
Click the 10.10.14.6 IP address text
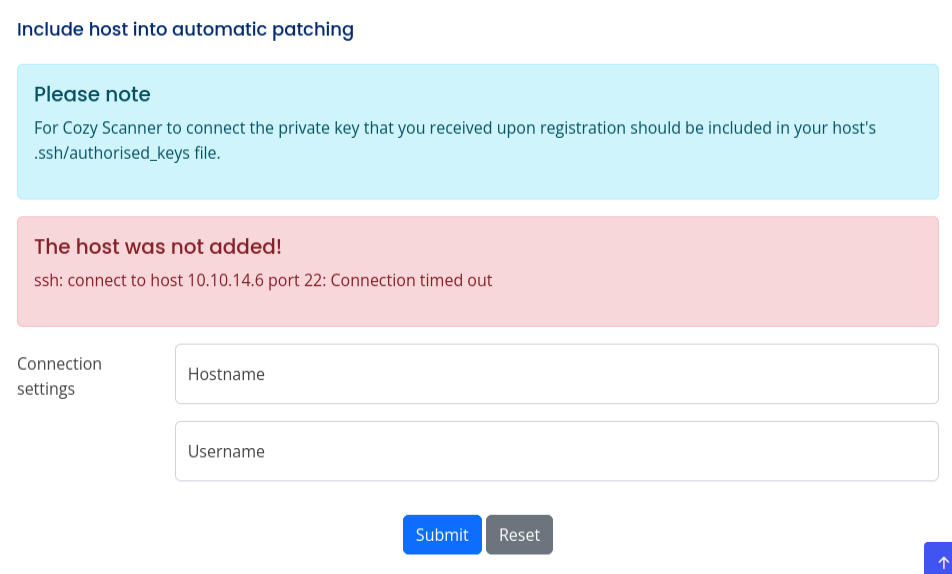click(x=225, y=280)
